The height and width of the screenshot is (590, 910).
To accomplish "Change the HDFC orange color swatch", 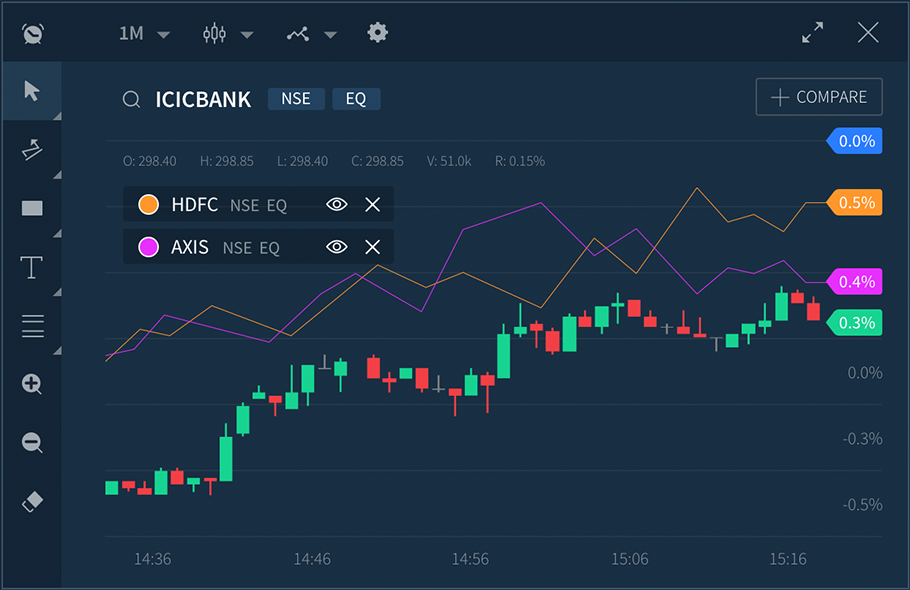I will tap(148, 204).
